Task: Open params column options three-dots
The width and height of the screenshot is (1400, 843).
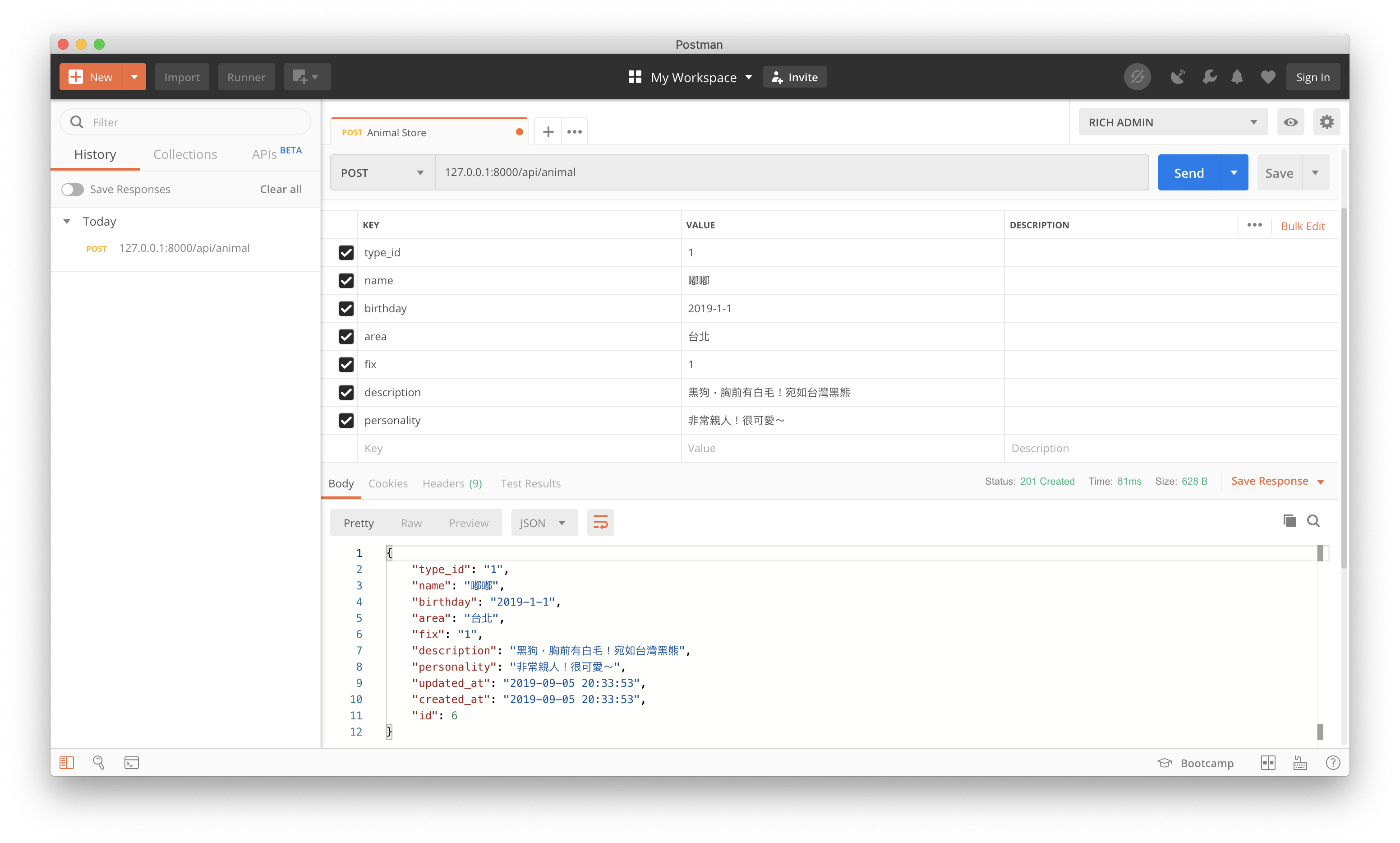Action: tap(1254, 225)
